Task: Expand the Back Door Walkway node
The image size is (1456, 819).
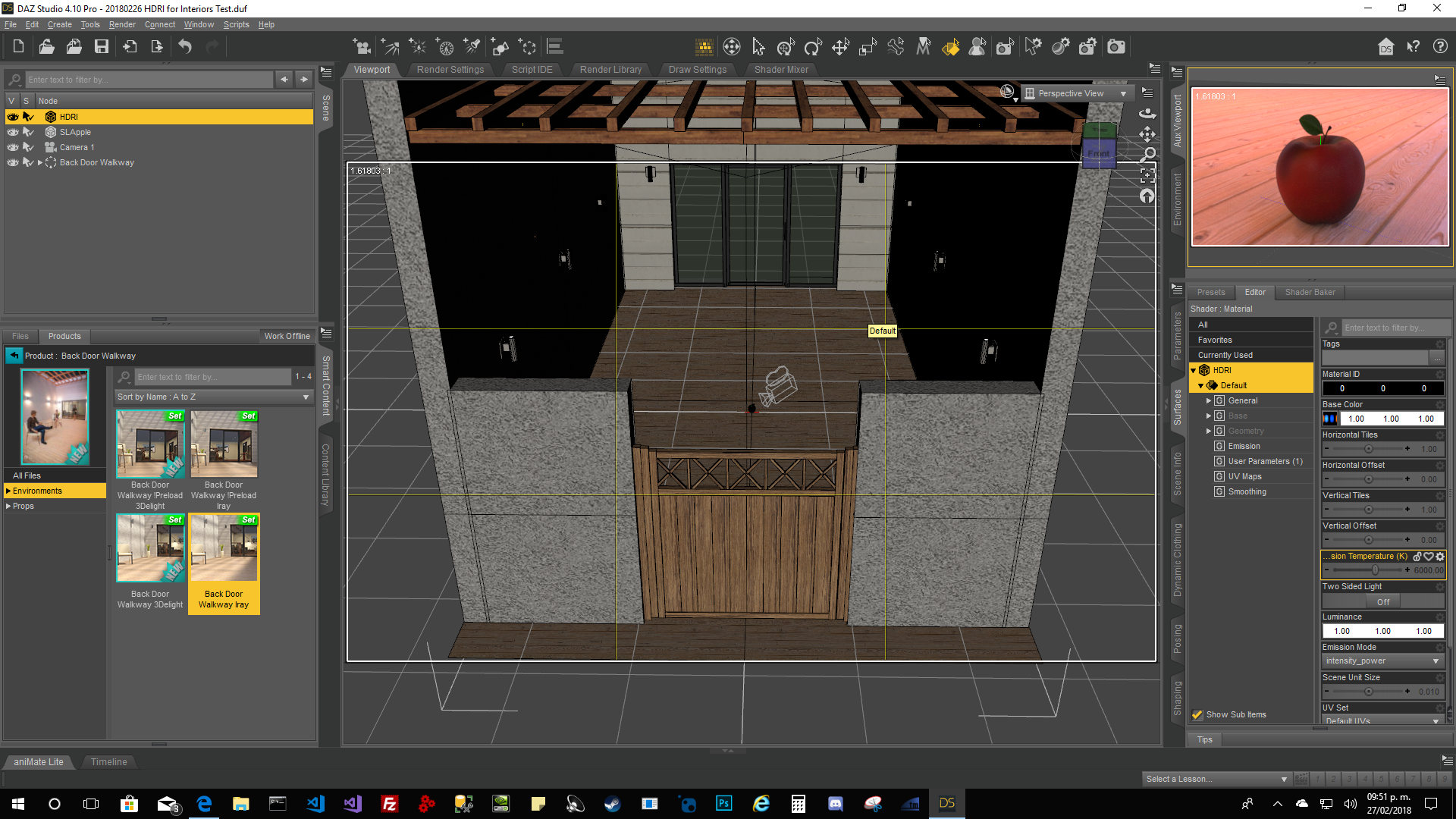Action: click(40, 162)
